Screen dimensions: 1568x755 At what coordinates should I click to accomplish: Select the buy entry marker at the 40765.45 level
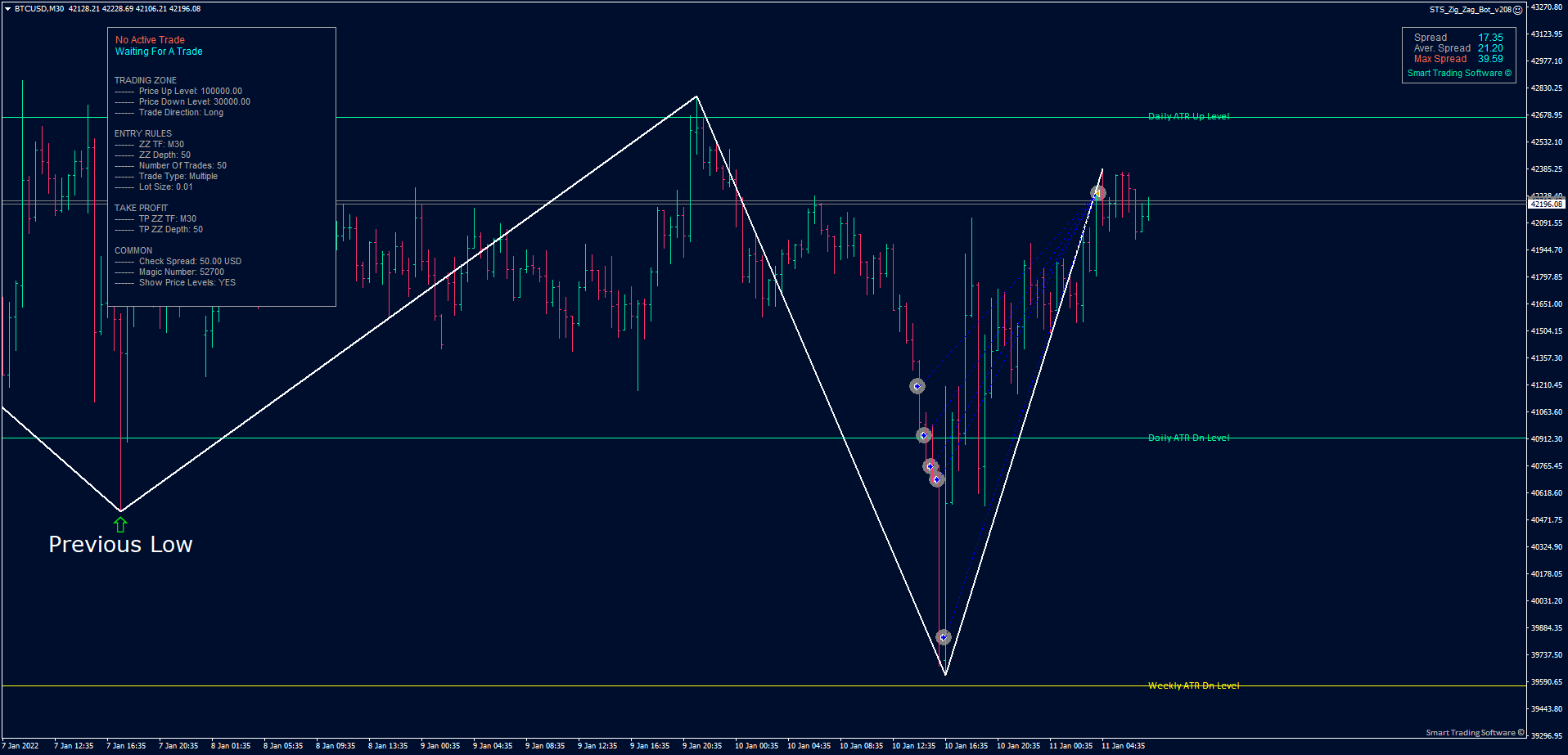[x=930, y=466]
